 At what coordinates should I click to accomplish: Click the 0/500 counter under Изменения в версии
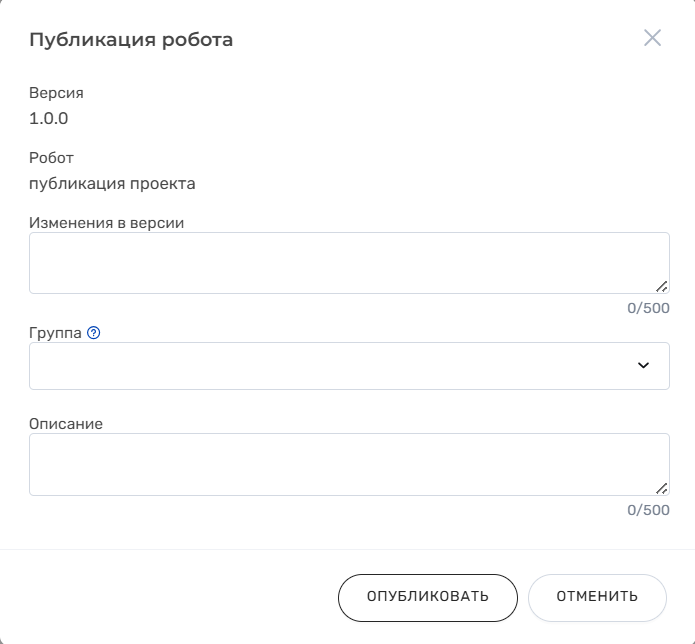(648, 308)
